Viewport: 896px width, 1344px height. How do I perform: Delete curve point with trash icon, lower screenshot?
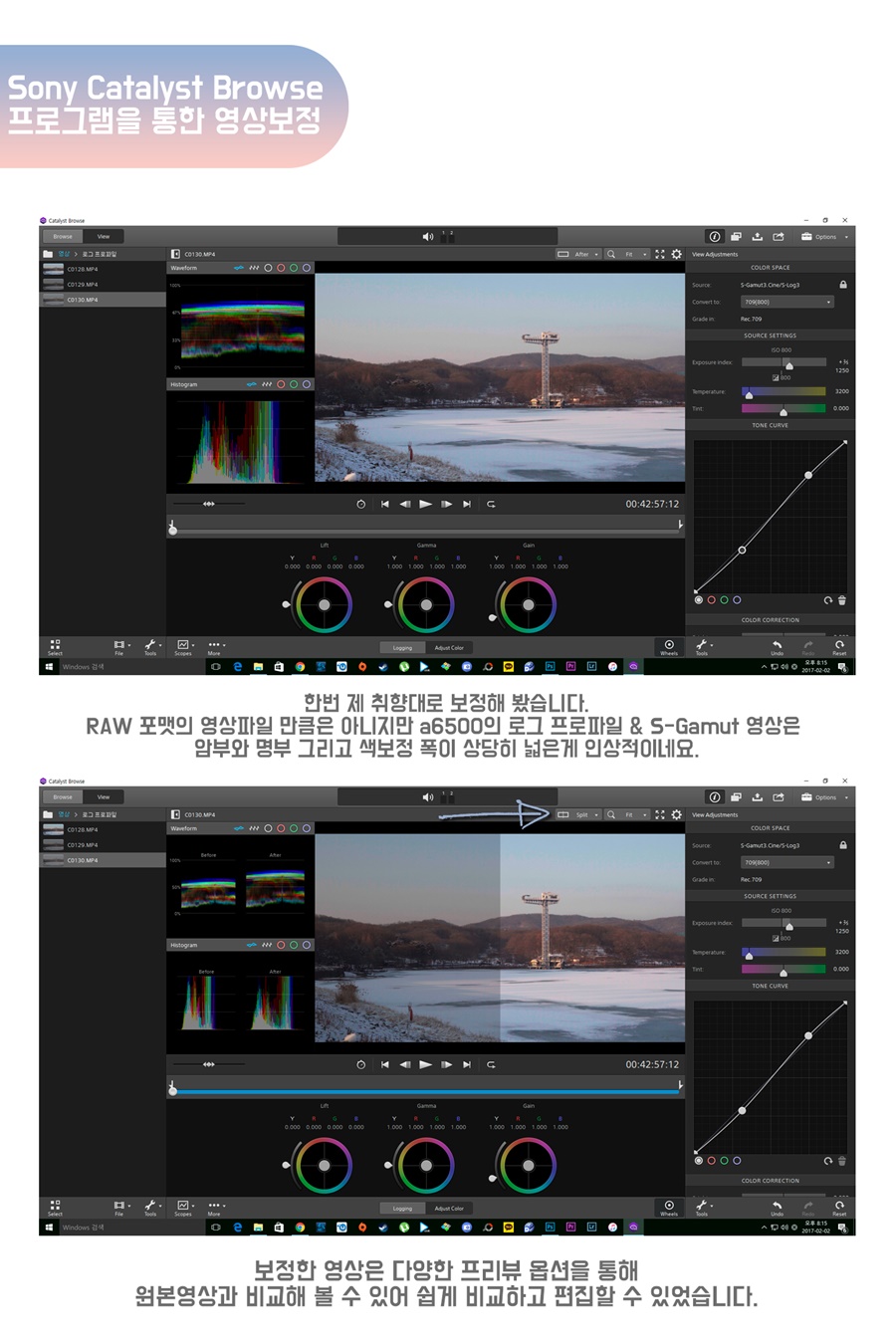pos(841,1161)
